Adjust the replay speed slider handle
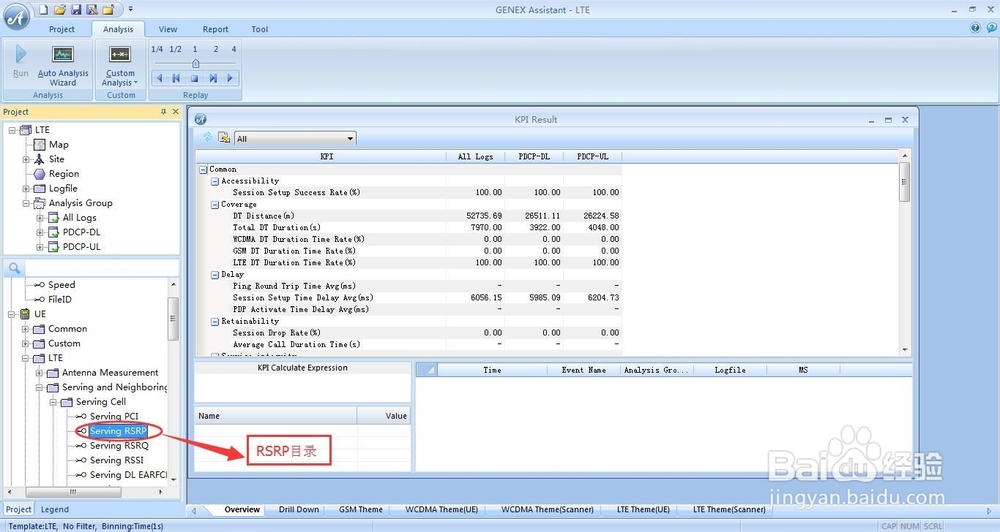The width and height of the screenshot is (1000, 532). [x=196, y=63]
